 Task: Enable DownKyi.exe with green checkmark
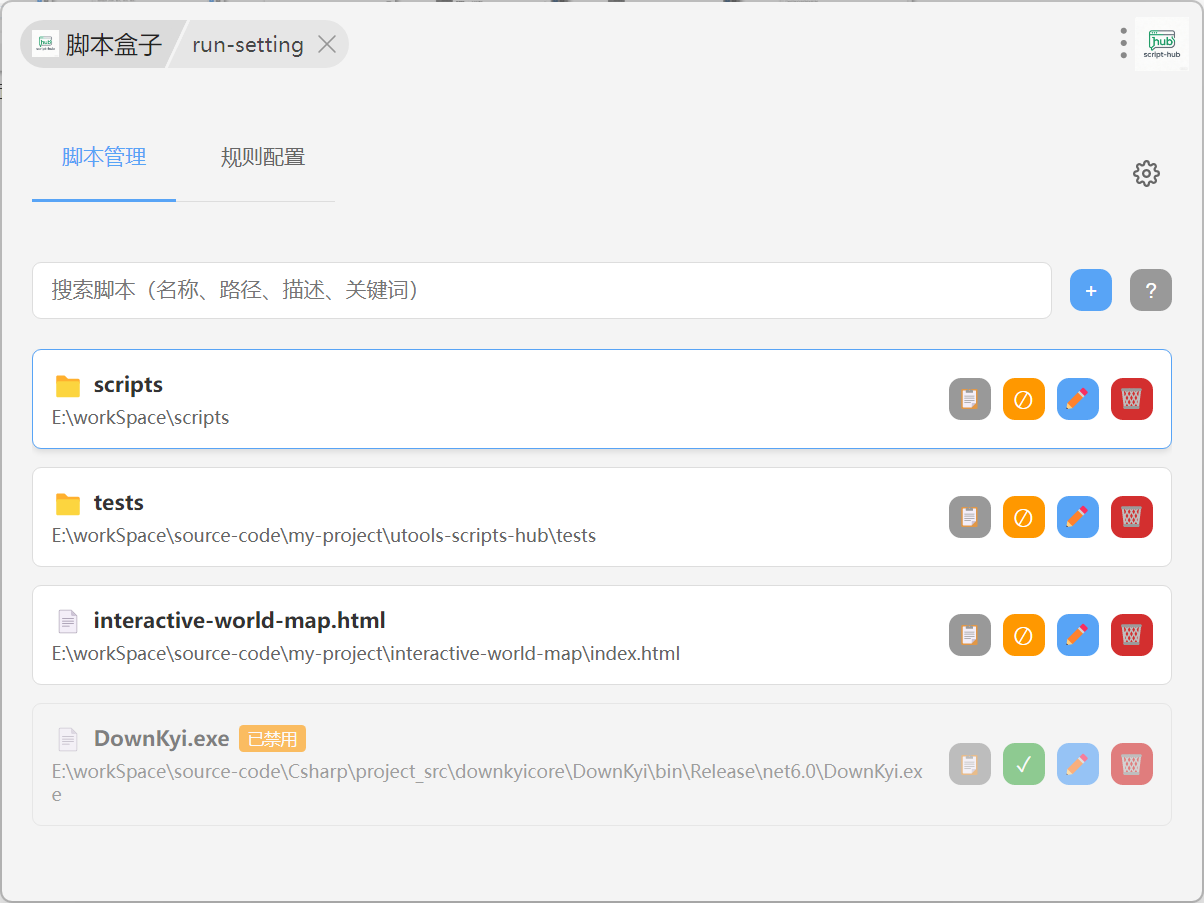[x=1023, y=764]
